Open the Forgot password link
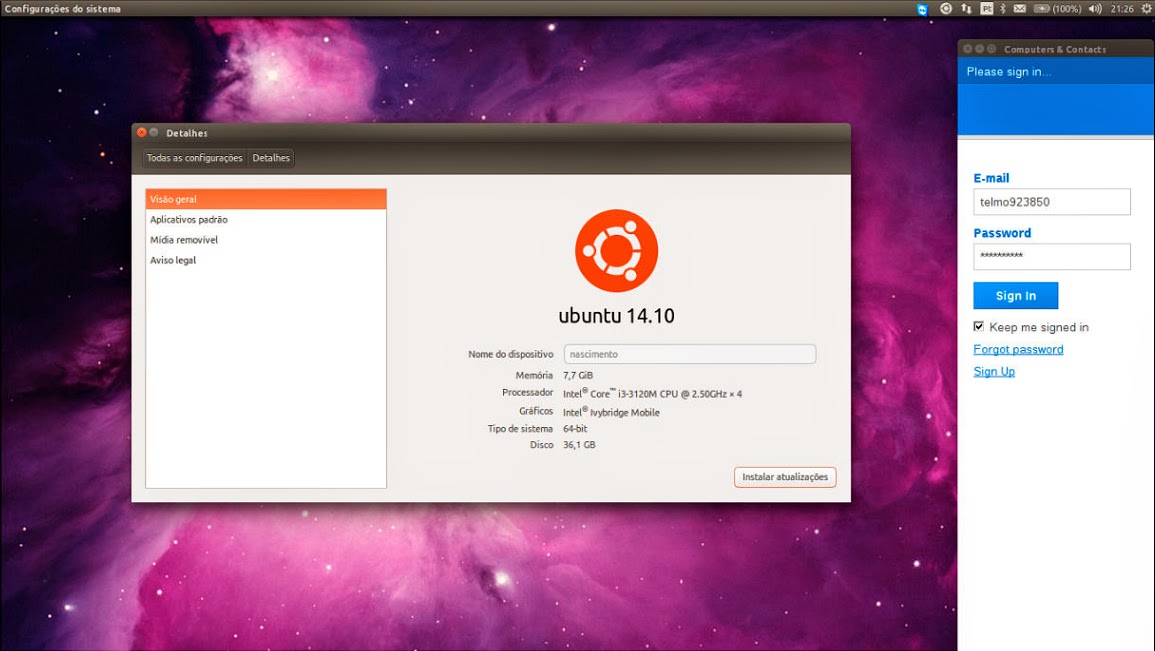This screenshot has height=651, width=1155. (1018, 349)
